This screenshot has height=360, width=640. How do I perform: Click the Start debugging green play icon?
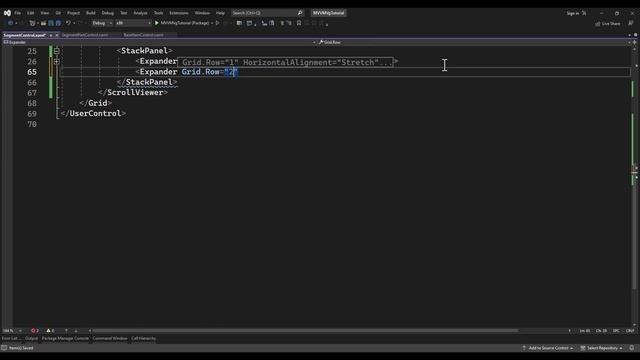click(156, 23)
